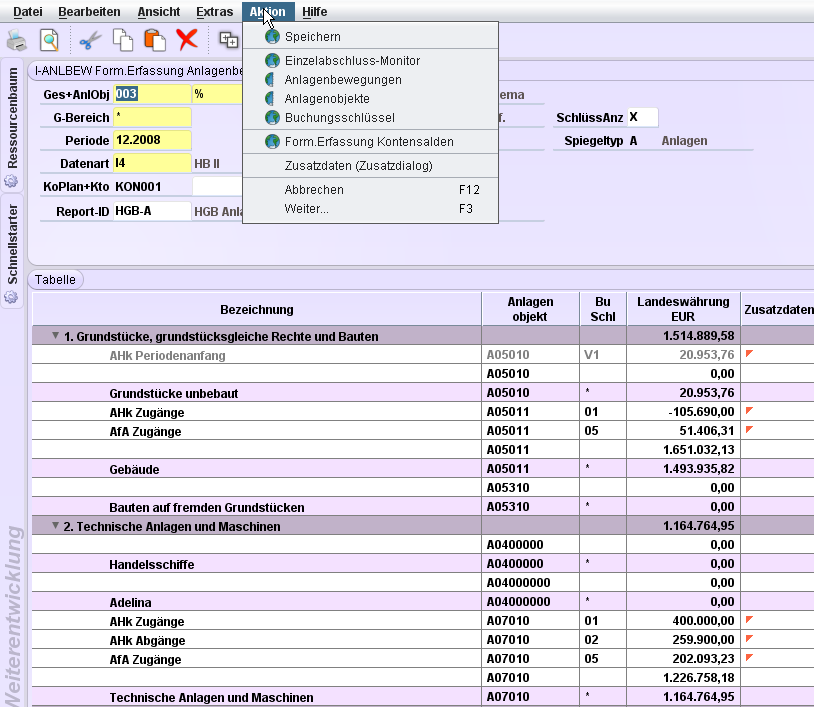The width and height of the screenshot is (814, 707).
Task: Click the Landeswährung EUR column header
Action: click(x=683, y=309)
